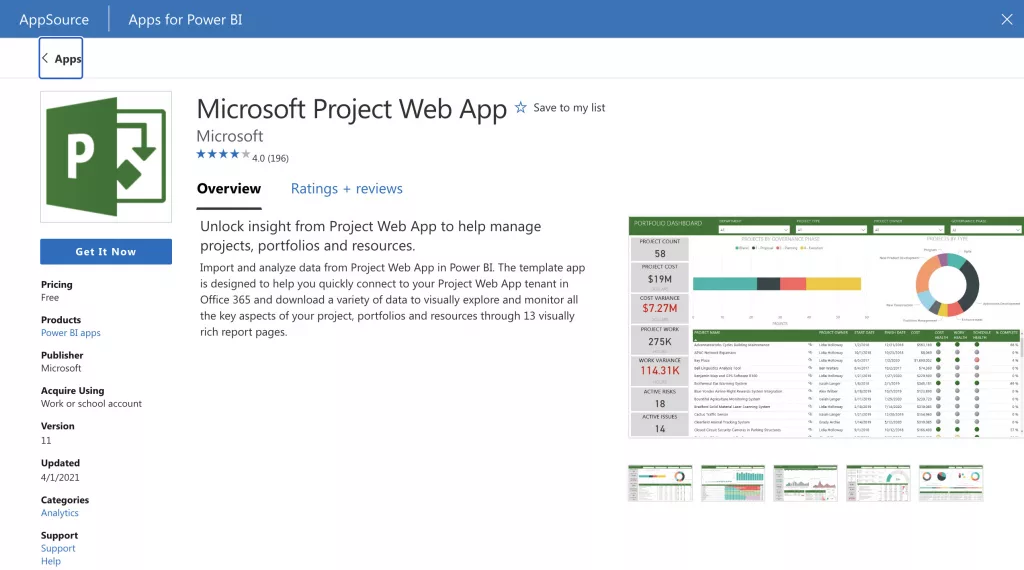Select the fourth screenshot thumbnail

[x=878, y=483]
